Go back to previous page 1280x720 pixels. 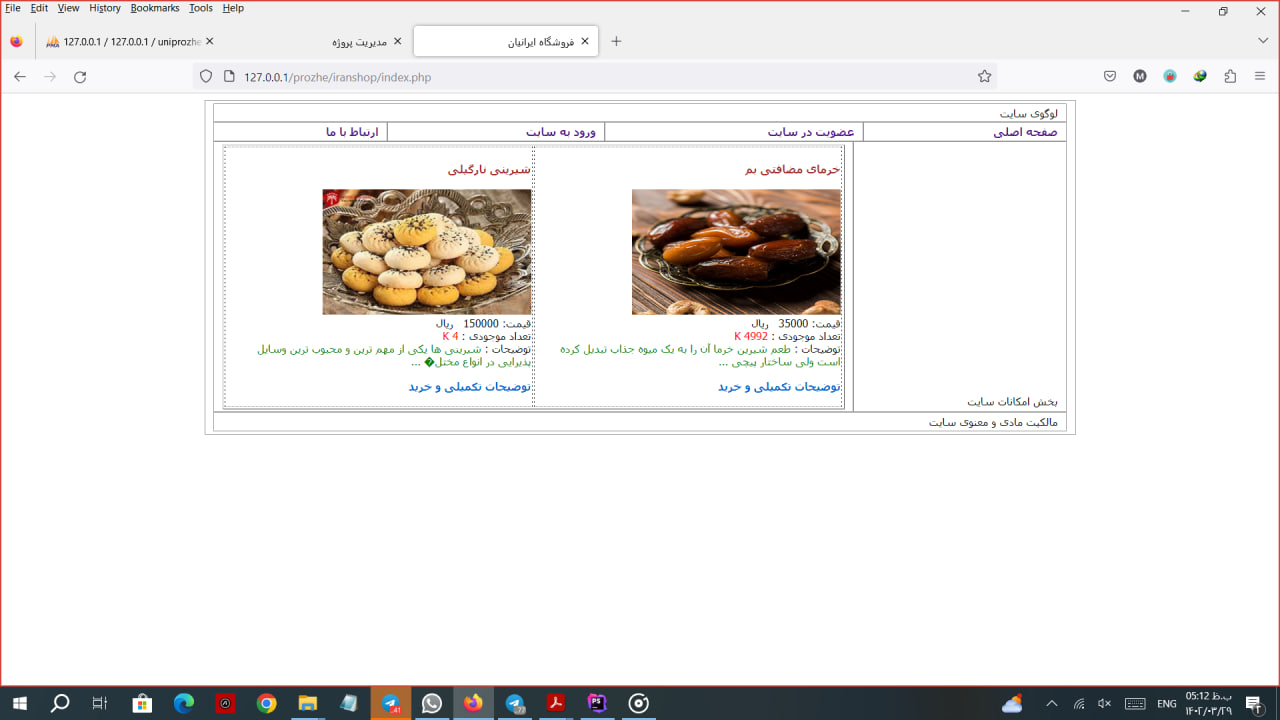point(20,77)
